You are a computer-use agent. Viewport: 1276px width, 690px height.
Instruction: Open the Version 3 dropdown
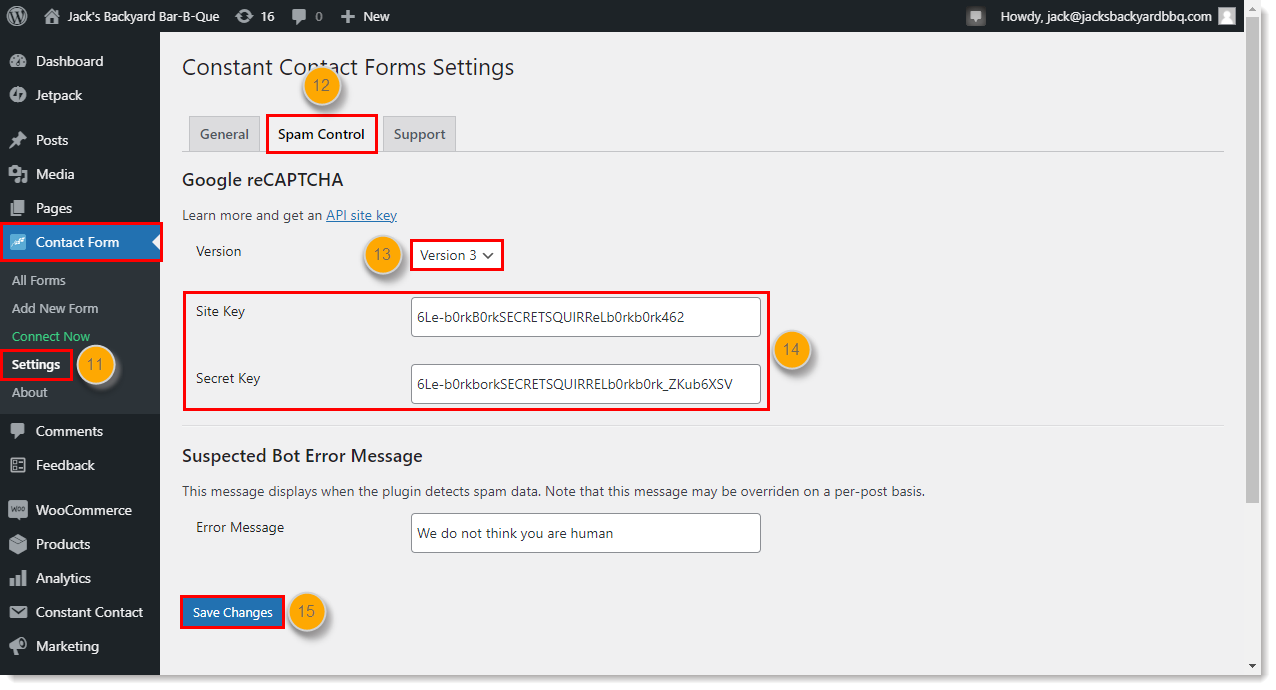[x=456, y=255]
